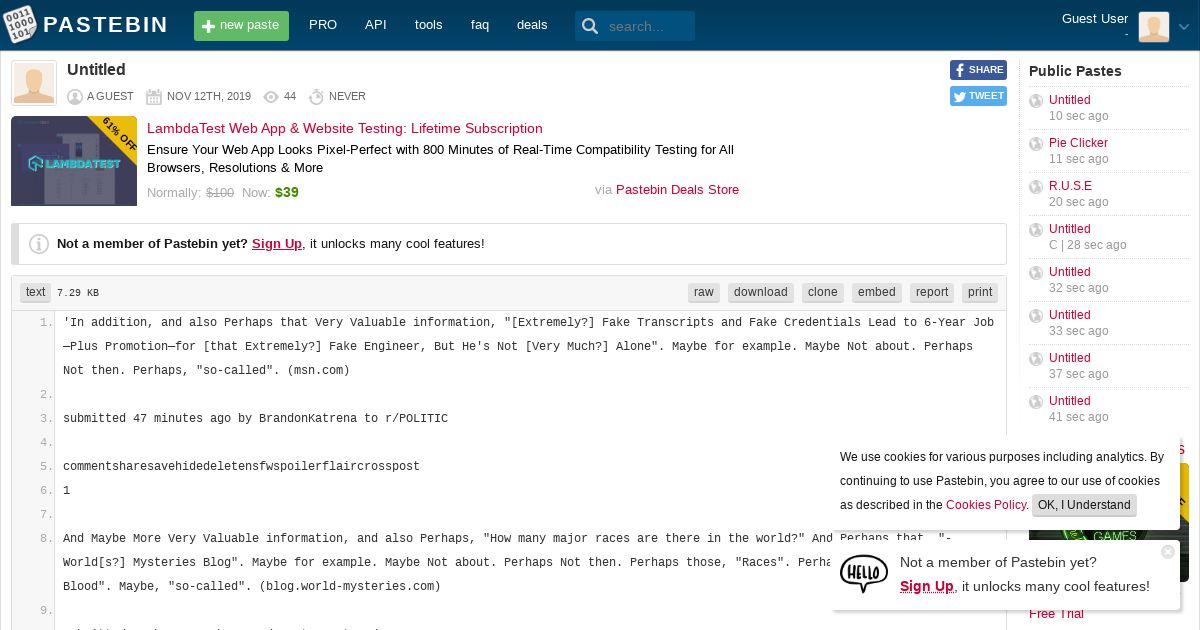Click Sign Up in the HELLO popup
1200x630 pixels.
coord(927,586)
